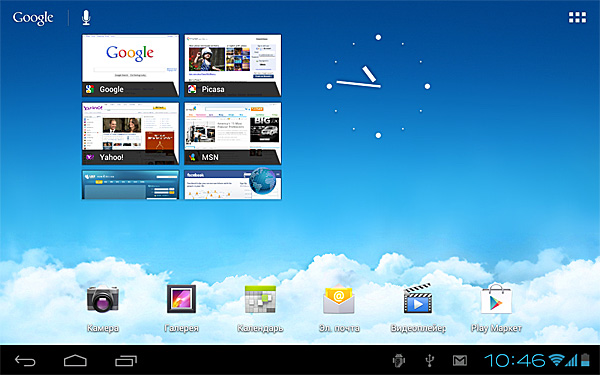Viewport: 600px width, 375px height.
Task: Open the Эл. почта email app
Action: click(x=339, y=308)
